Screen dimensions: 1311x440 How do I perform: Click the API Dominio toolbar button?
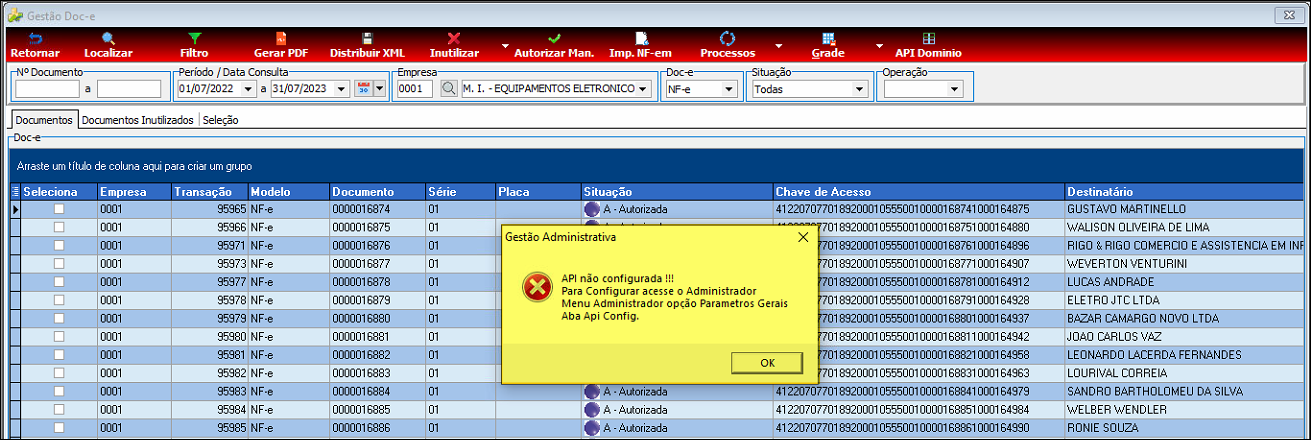(x=928, y=45)
